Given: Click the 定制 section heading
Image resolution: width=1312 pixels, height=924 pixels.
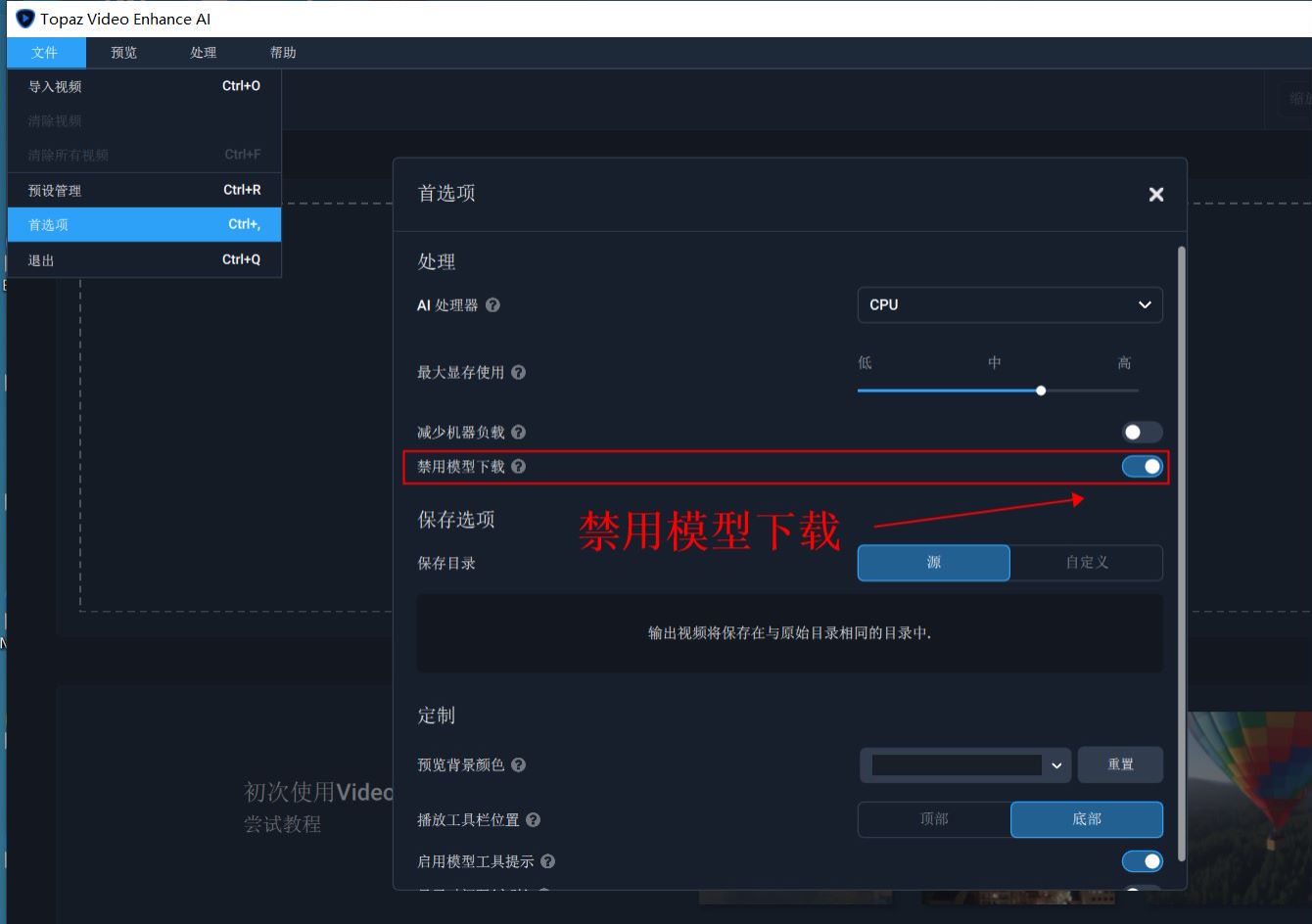Looking at the screenshot, I should pyautogui.click(x=437, y=716).
